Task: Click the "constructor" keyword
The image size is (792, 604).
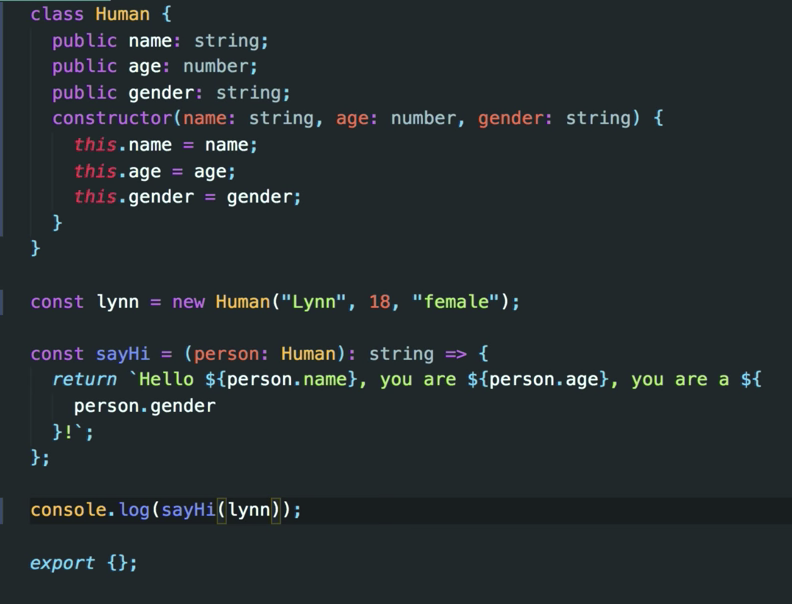Action: click(x=112, y=119)
